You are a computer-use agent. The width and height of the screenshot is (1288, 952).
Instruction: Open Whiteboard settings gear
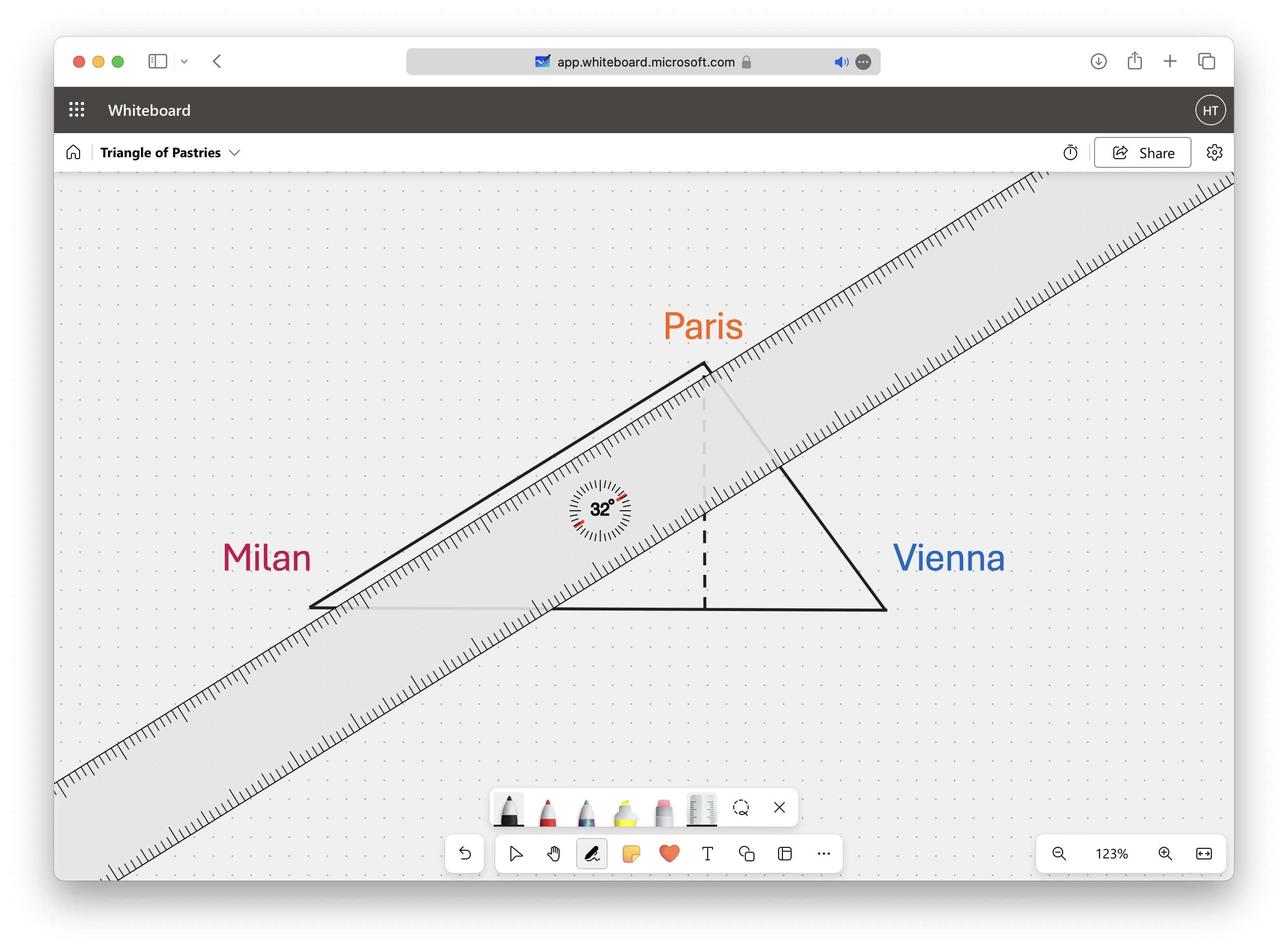pos(1214,152)
